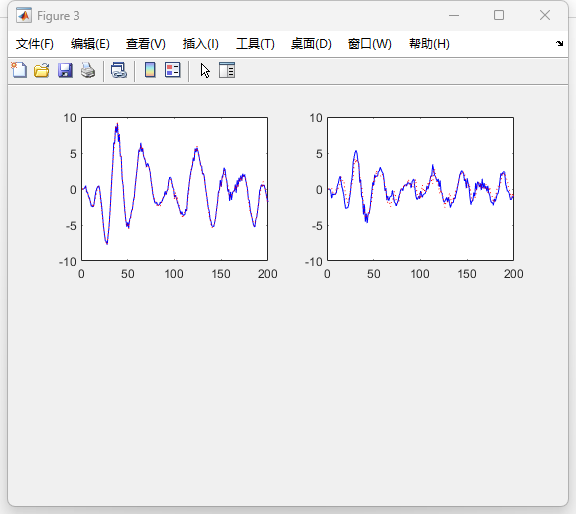Open the 插入(I) menu
This screenshot has height=514, width=576.
point(201,44)
